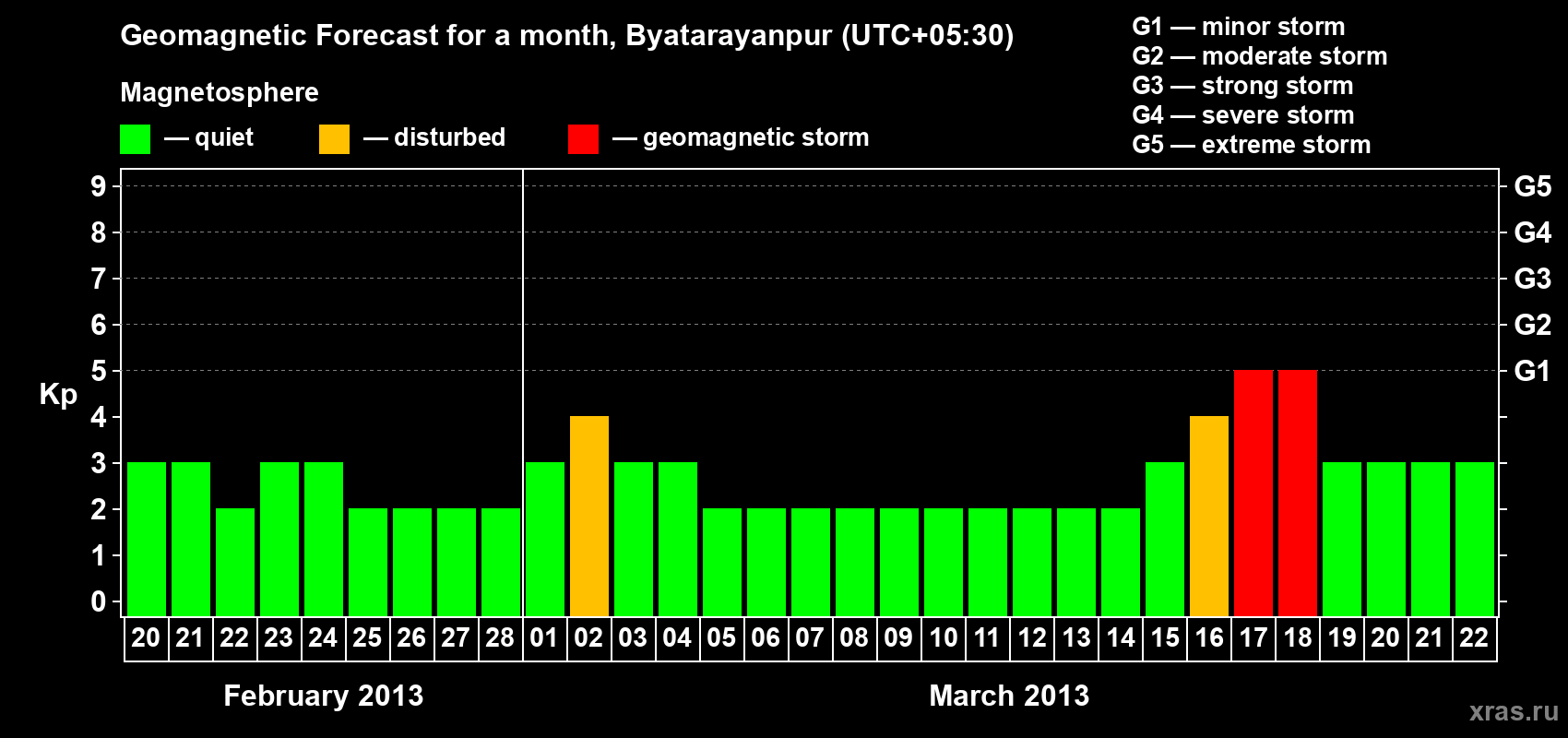Image resolution: width=1568 pixels, height=738 pixels.
Task: Click date label 03 under March
Action: tap(633, 638)
